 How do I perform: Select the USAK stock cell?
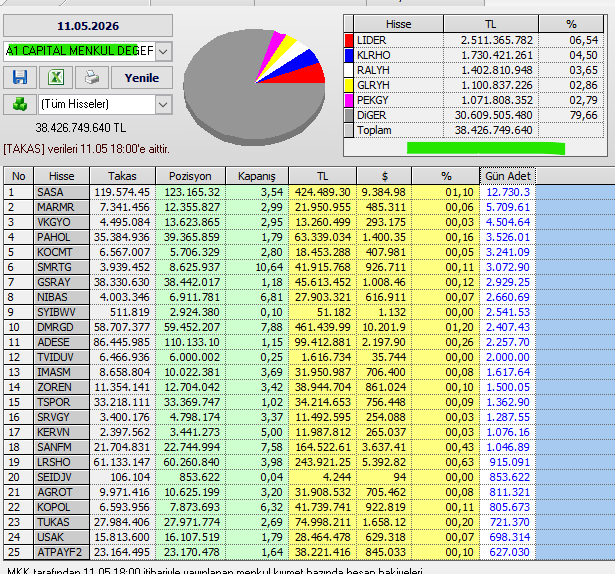62,538
